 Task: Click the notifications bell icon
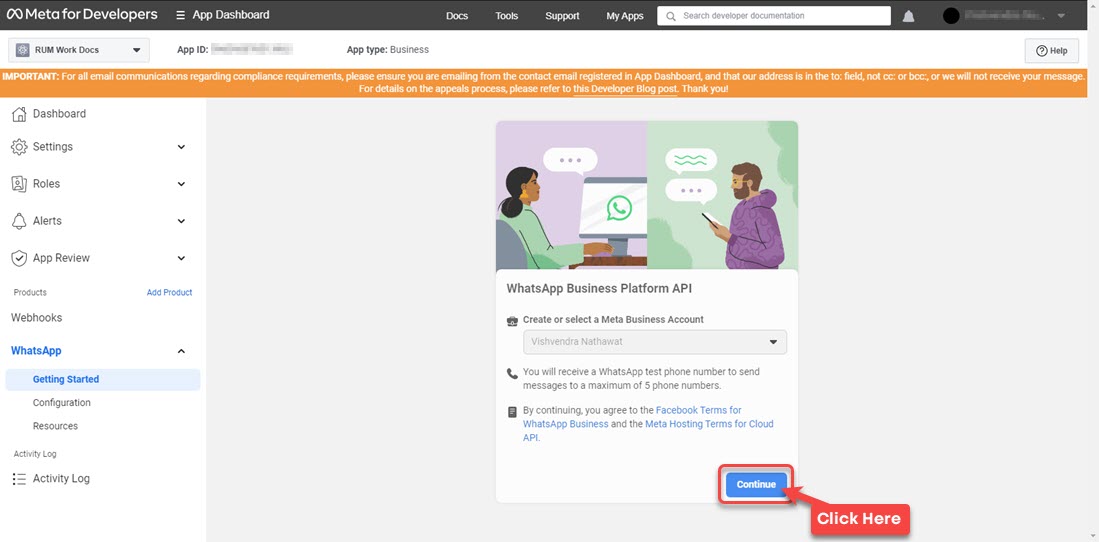[908, 15]
